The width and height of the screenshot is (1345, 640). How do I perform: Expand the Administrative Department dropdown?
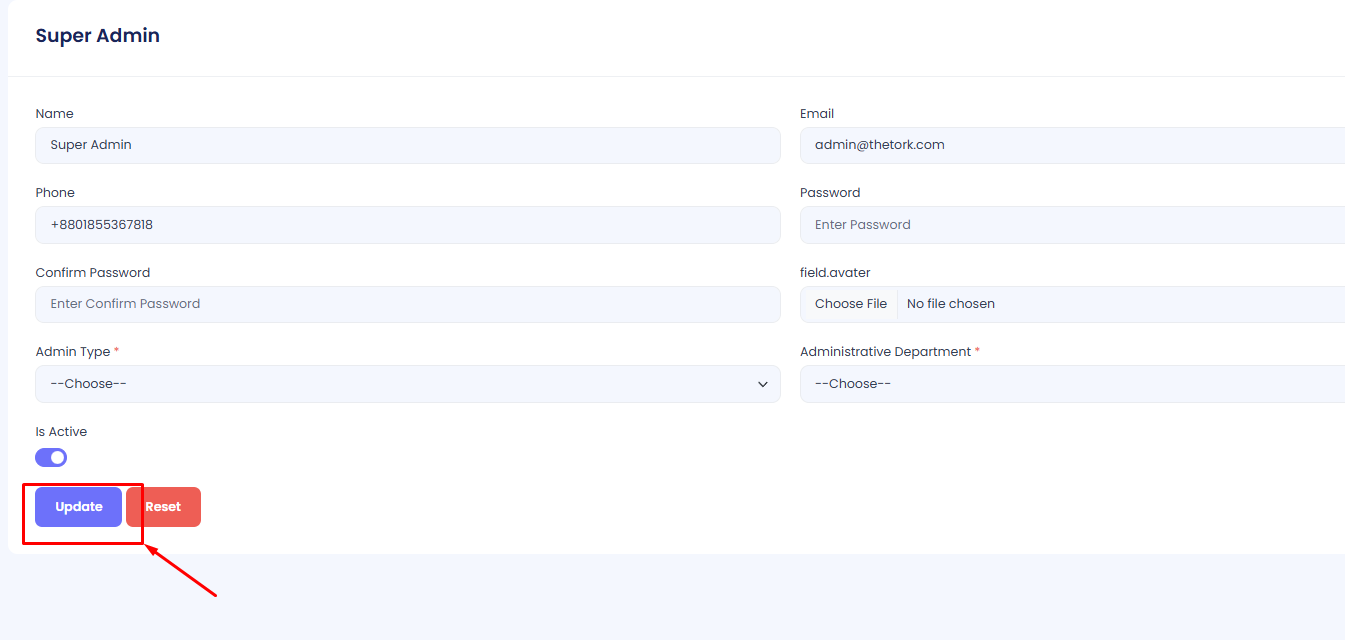click(1070, 384)
